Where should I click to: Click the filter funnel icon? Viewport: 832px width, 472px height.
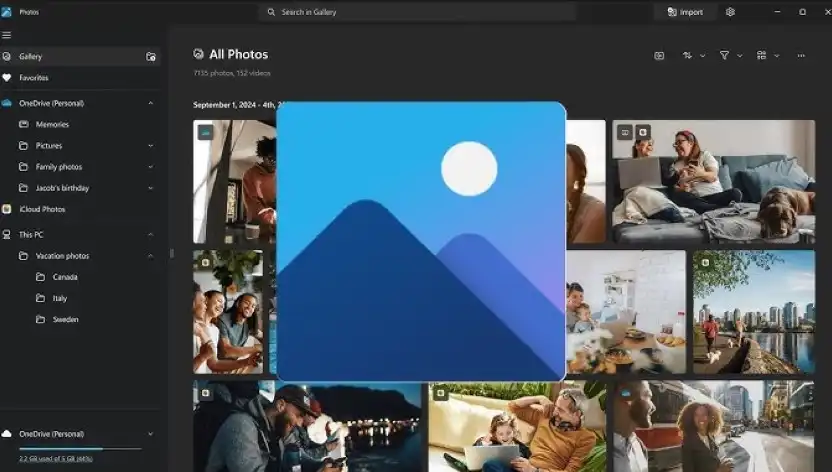tap(724, 56)
